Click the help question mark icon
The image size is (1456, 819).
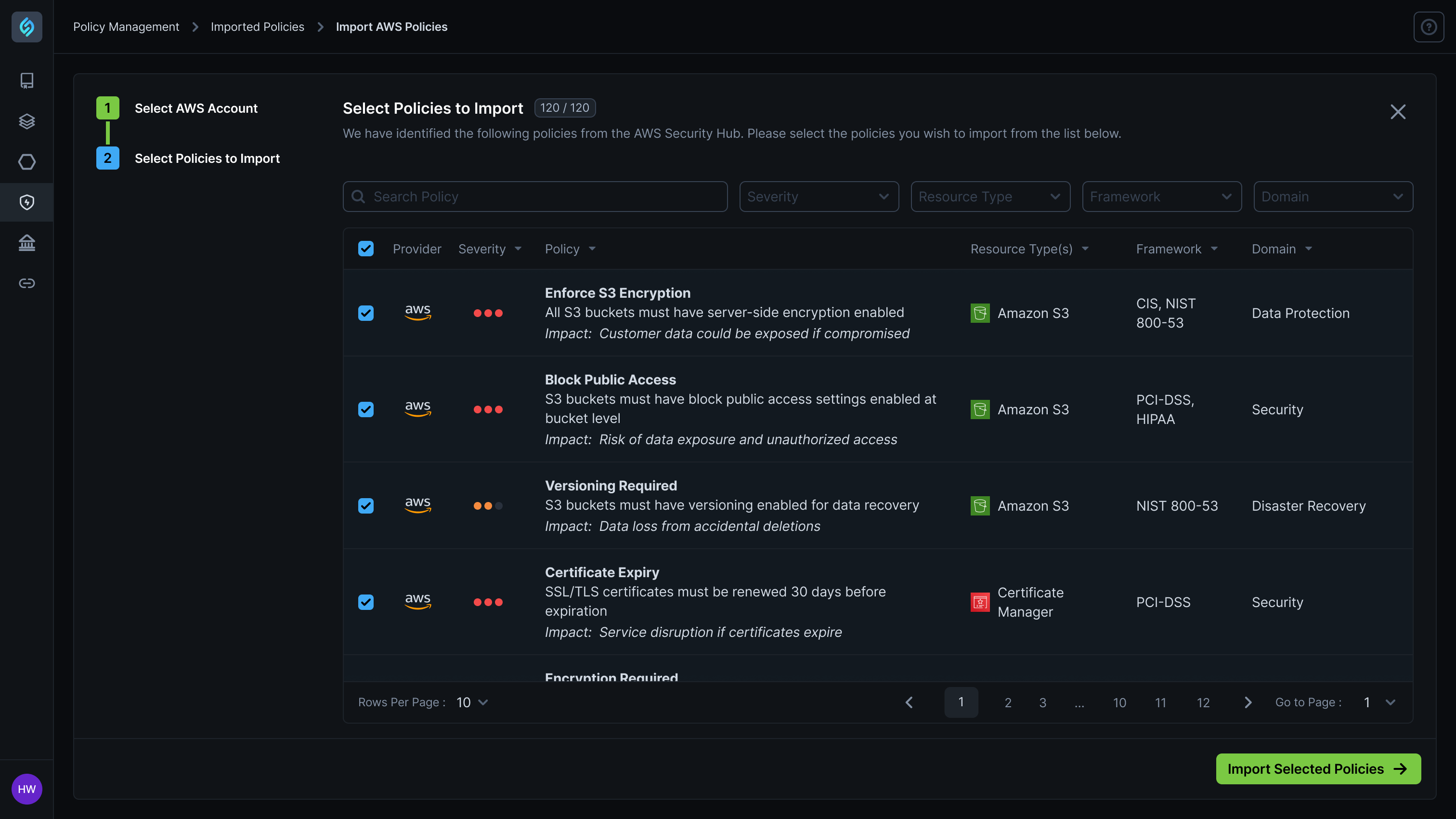point(1429,26)
